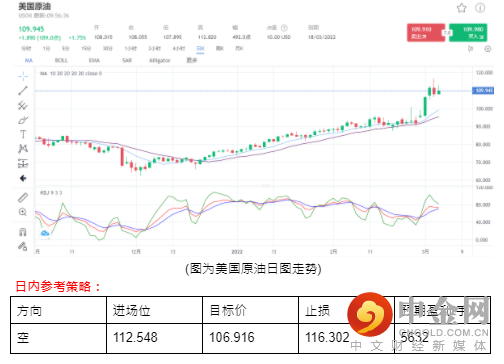Select the BOLL indicator tab
The width and height of the screenshot is (504, 364).
click(61, 60)
